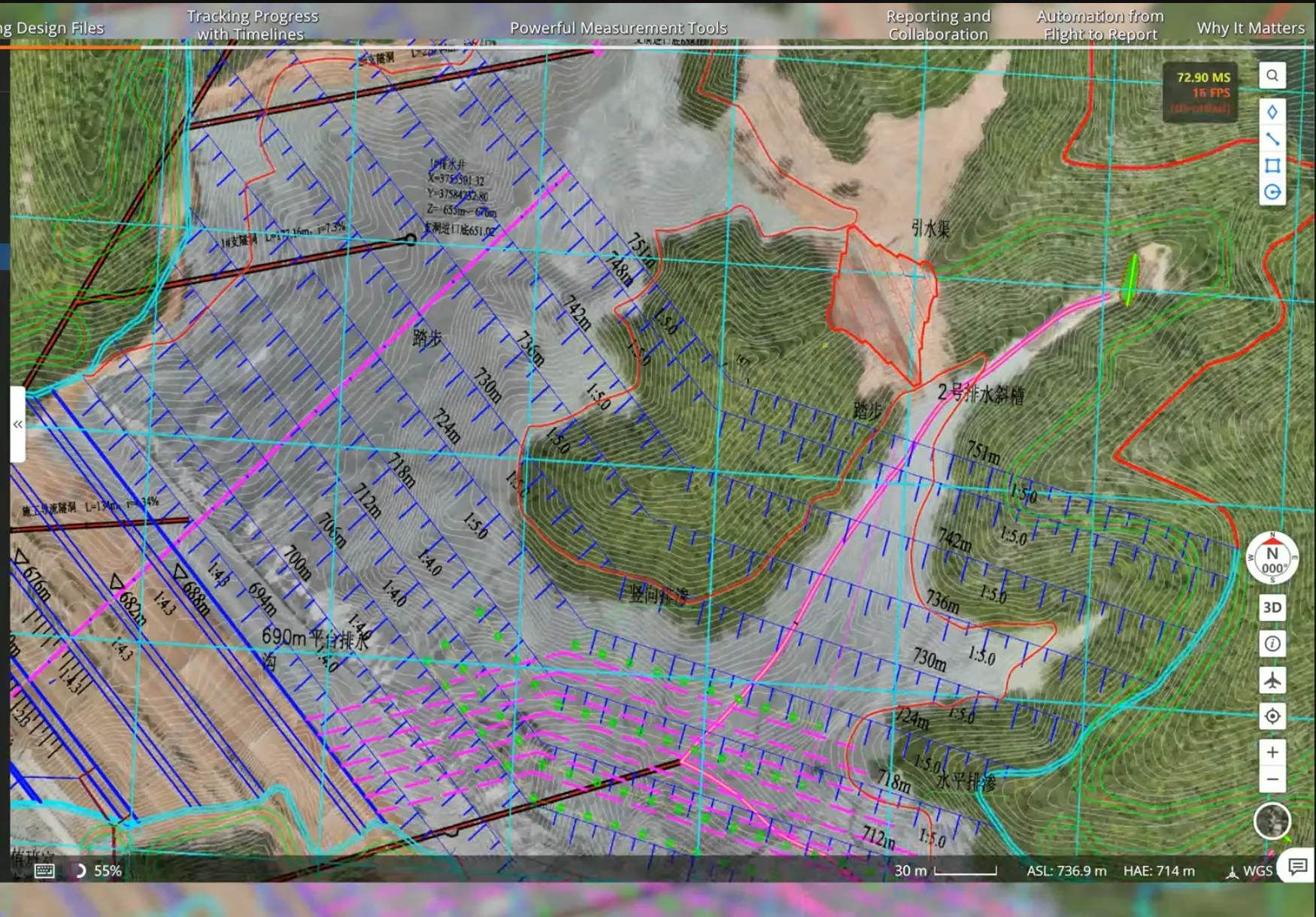The image size is (1316, 917).
Task: Open the info panel icon
Action: [x=1272, y=643]
